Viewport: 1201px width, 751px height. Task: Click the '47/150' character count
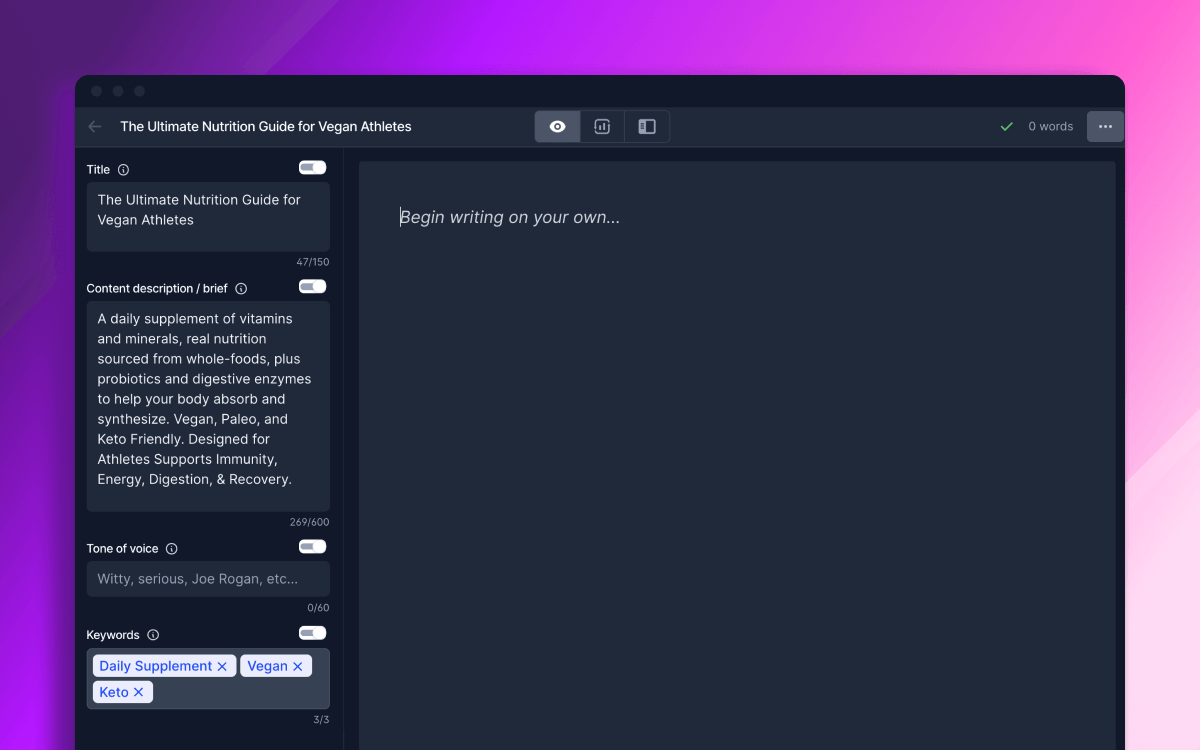313,262
